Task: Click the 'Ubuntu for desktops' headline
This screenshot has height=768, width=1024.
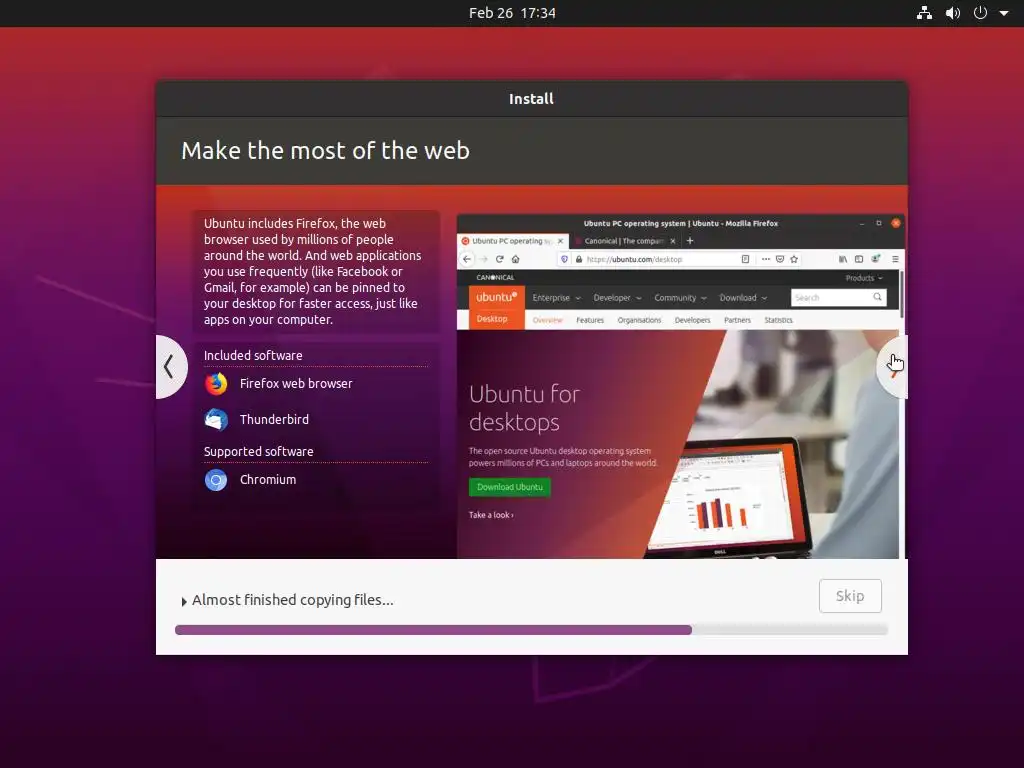Action: pyautogui.click(x=524, y=408)
